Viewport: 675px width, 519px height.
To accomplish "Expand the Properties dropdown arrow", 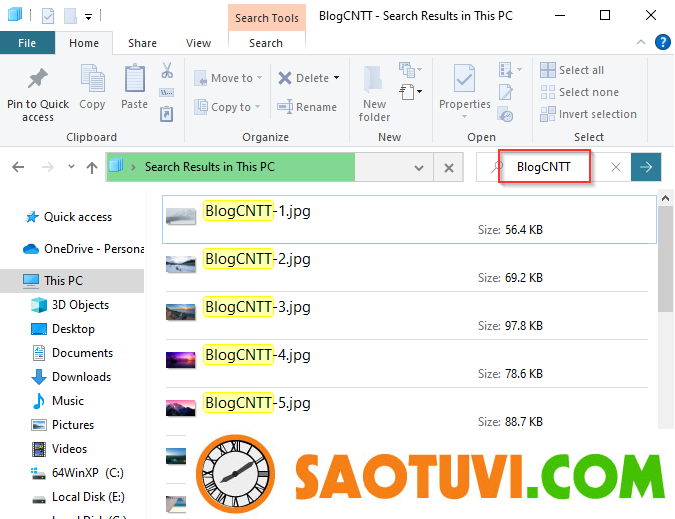I will [x=464, y=117].
